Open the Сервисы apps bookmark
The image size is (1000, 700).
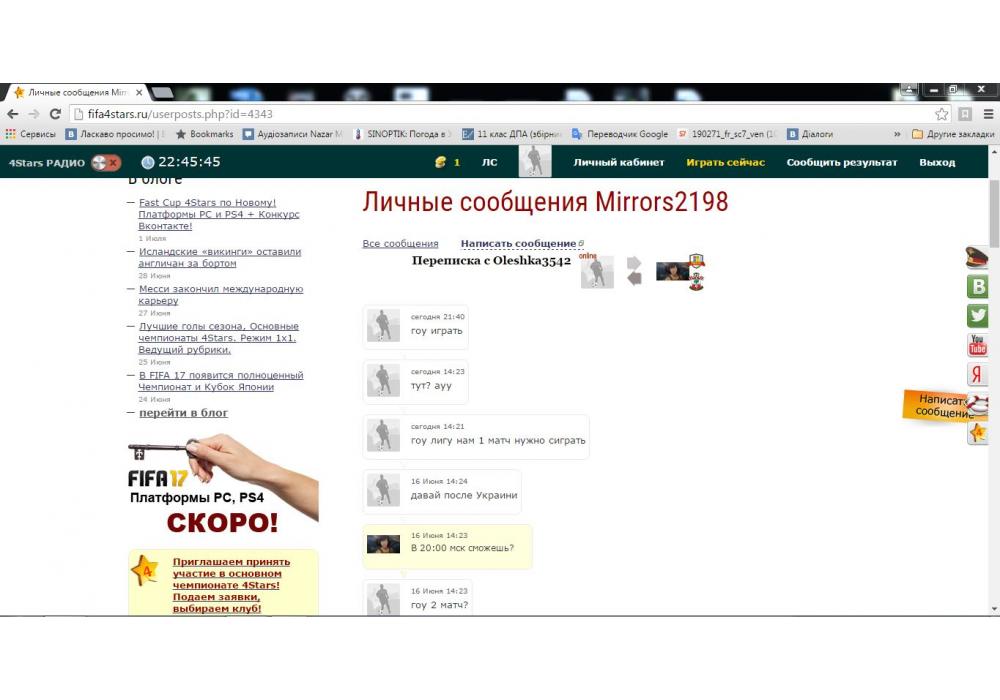(x=31, y=134)
